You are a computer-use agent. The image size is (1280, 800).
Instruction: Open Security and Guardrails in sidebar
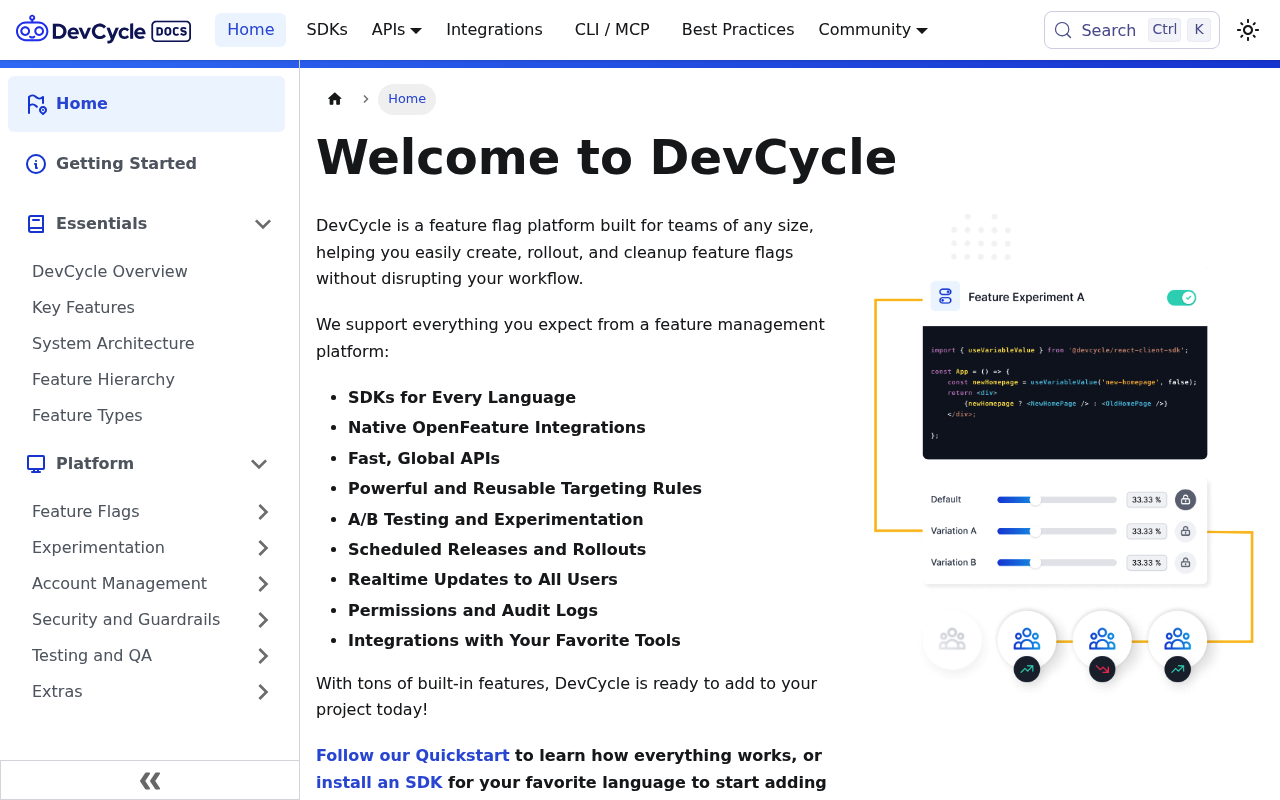pos(126,620)
